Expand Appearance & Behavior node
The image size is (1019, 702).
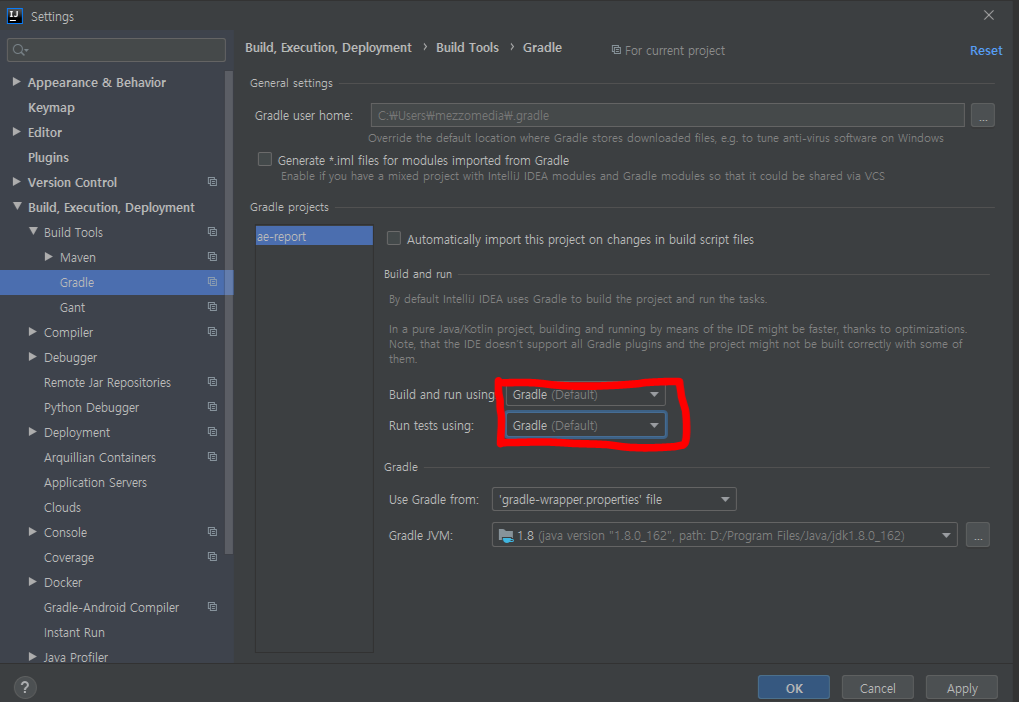point(16,82)
